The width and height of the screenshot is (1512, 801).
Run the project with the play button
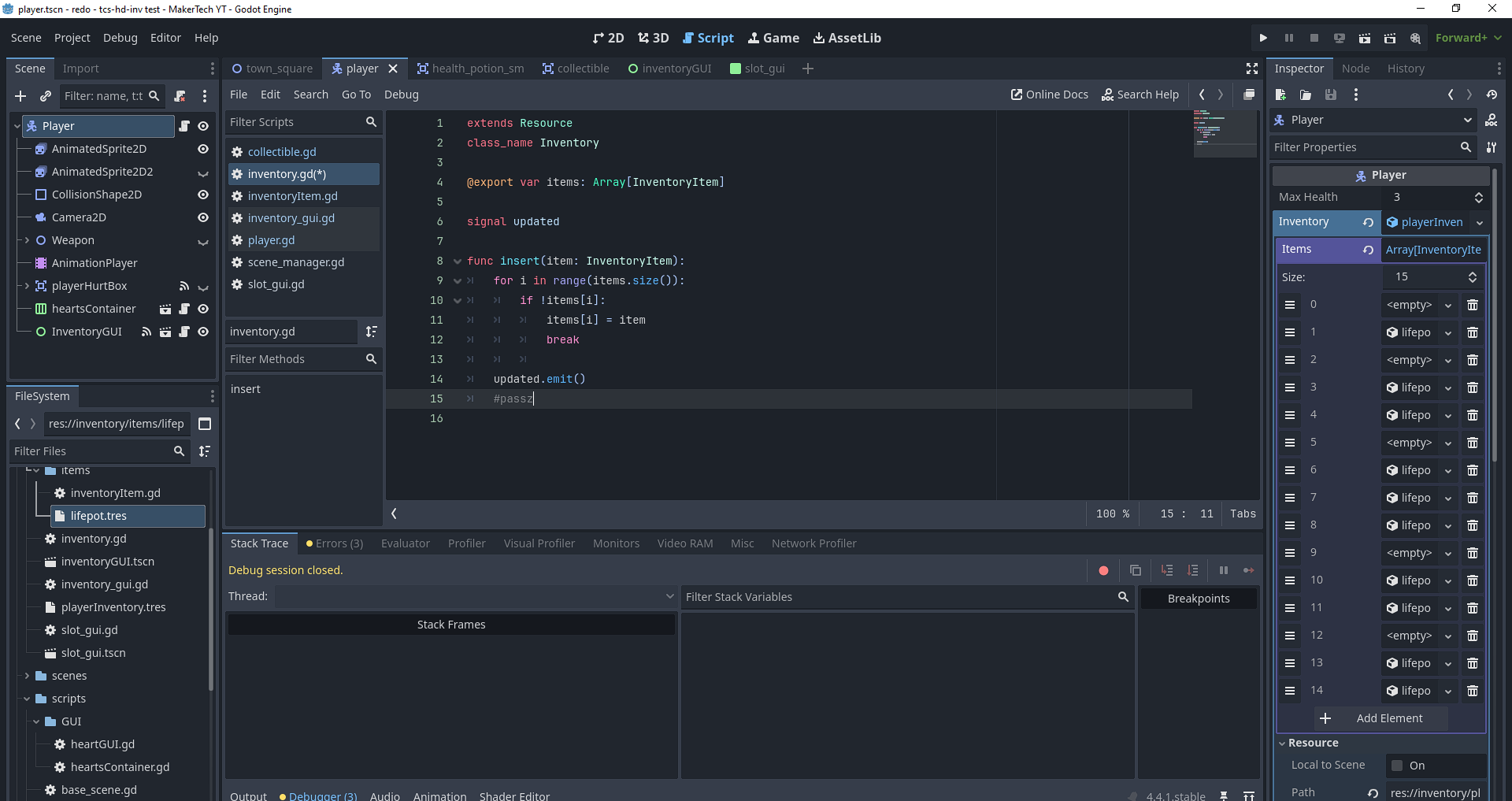coord(1263,38)
